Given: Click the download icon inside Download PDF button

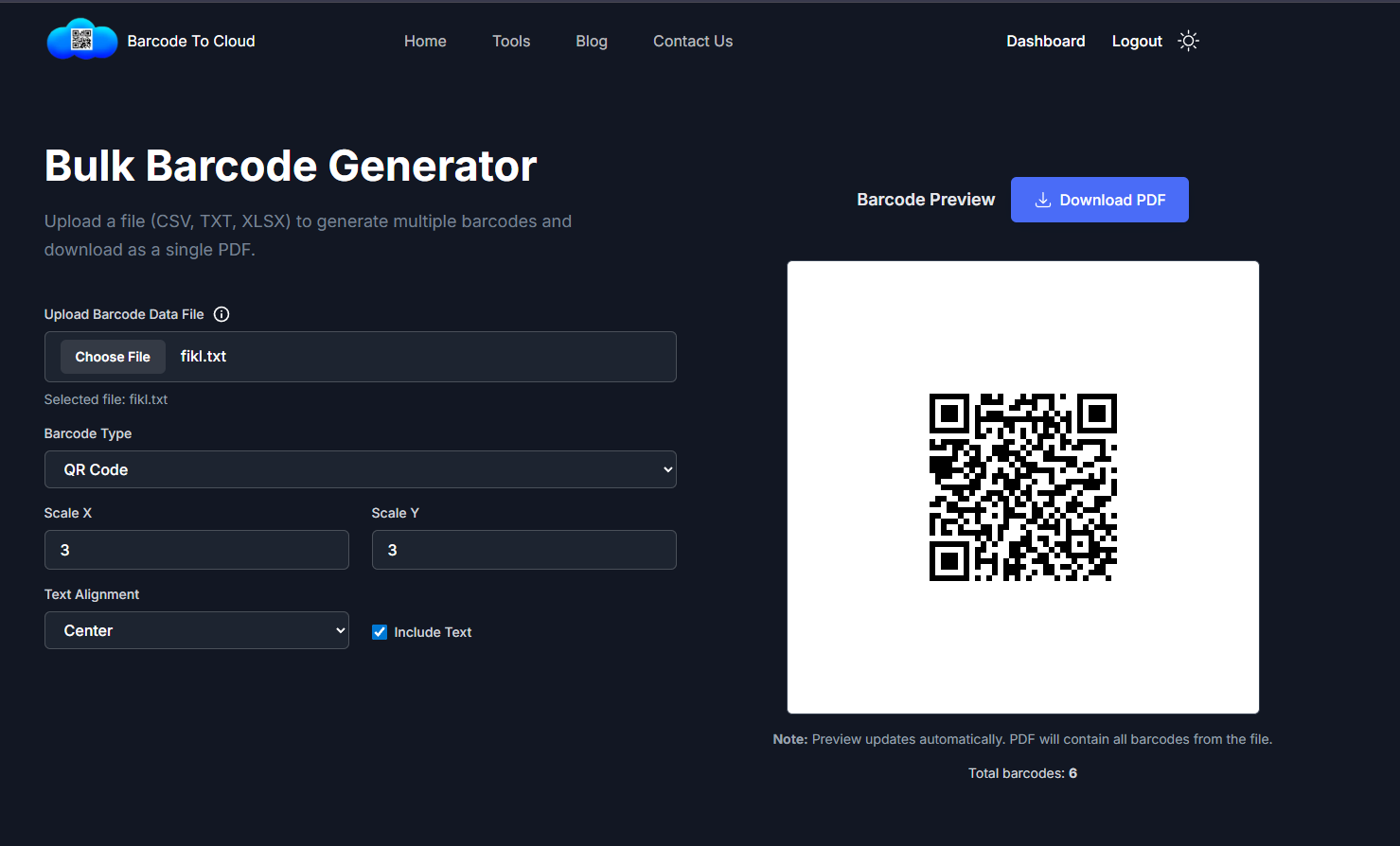Looking at the screenshot, I should (1043, 200).
